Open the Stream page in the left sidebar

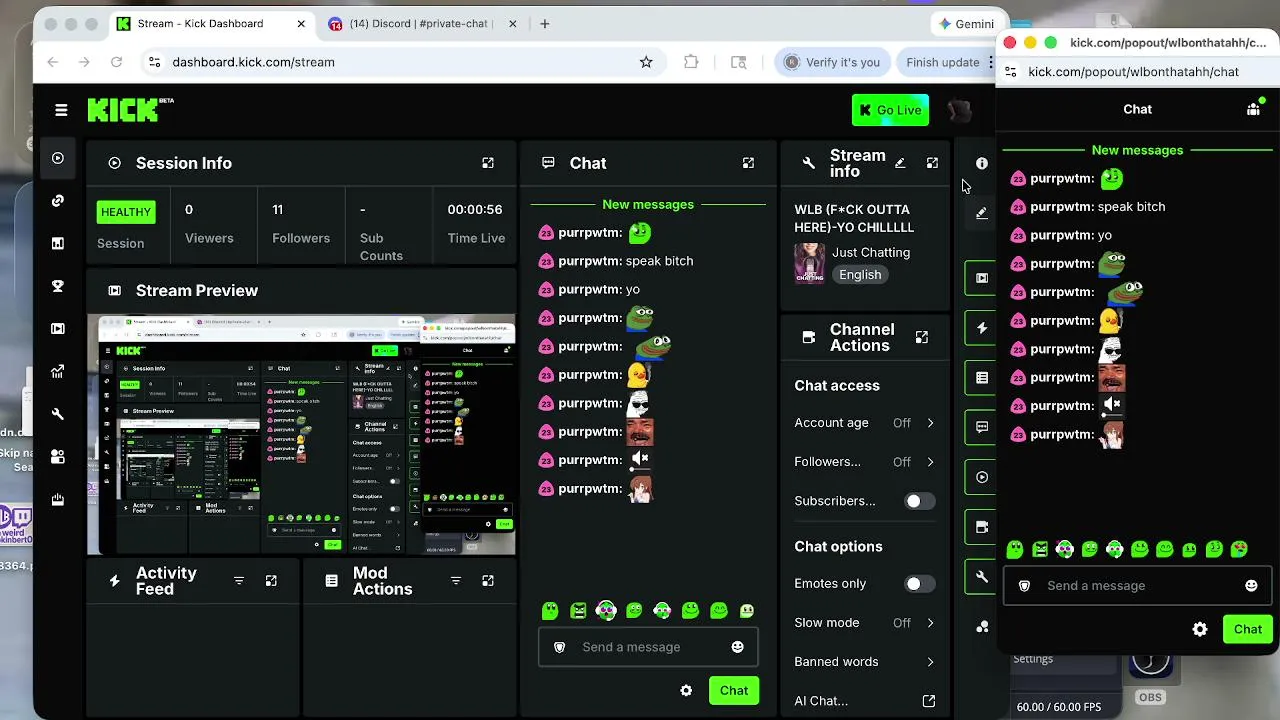tap(58, 158)
